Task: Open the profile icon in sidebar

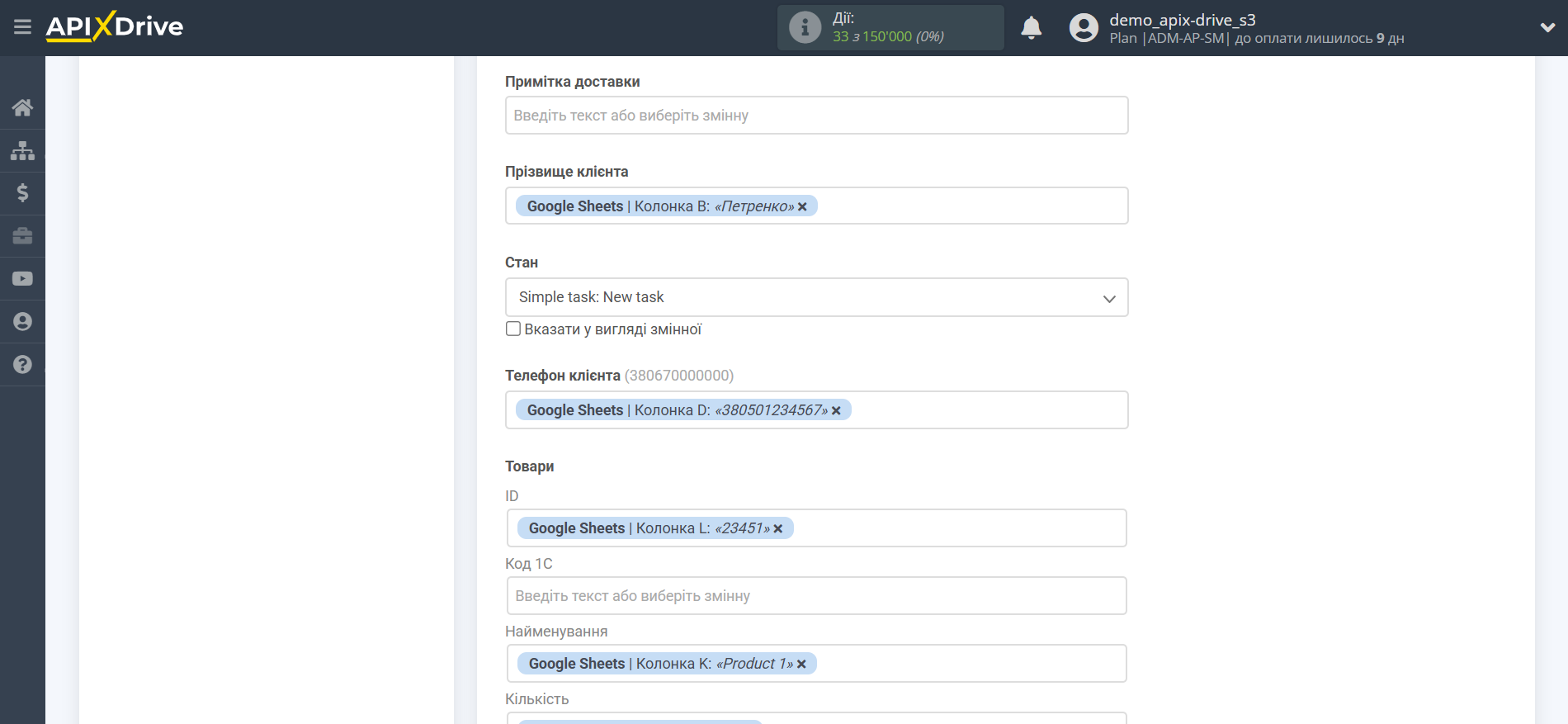Action: tap(22, 322)
